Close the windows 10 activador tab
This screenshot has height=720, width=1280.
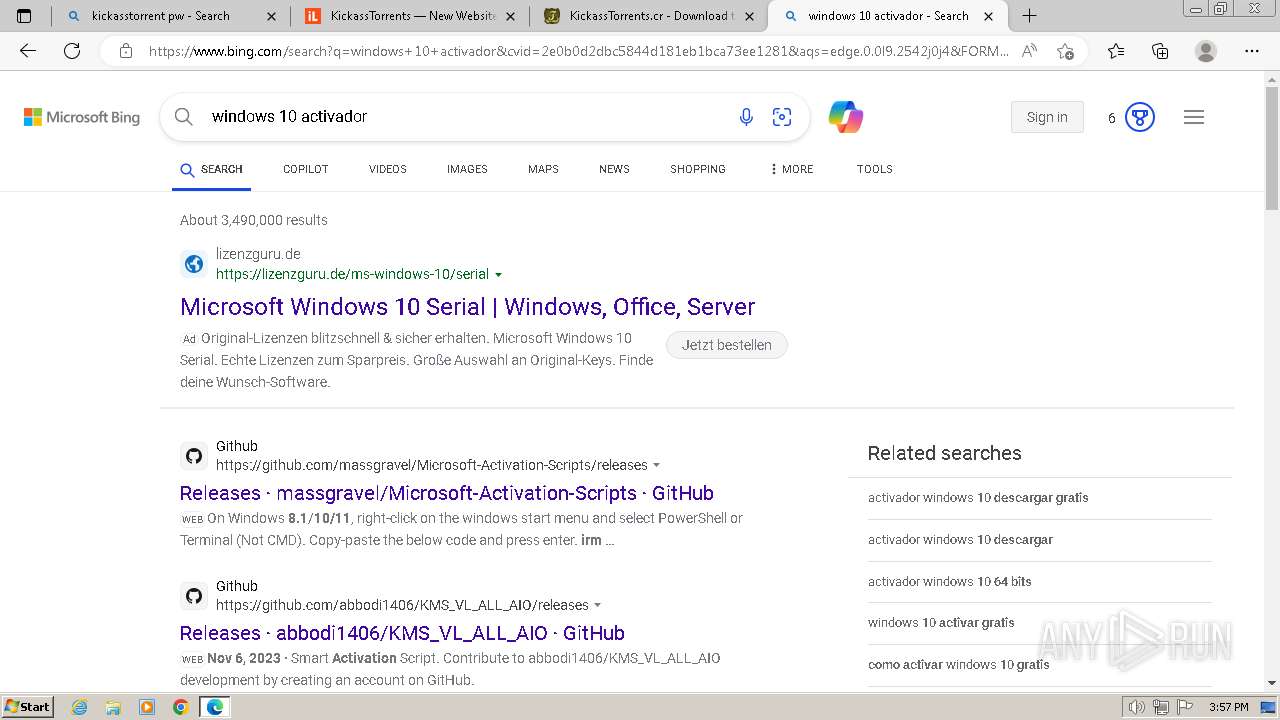coord(989,16)
